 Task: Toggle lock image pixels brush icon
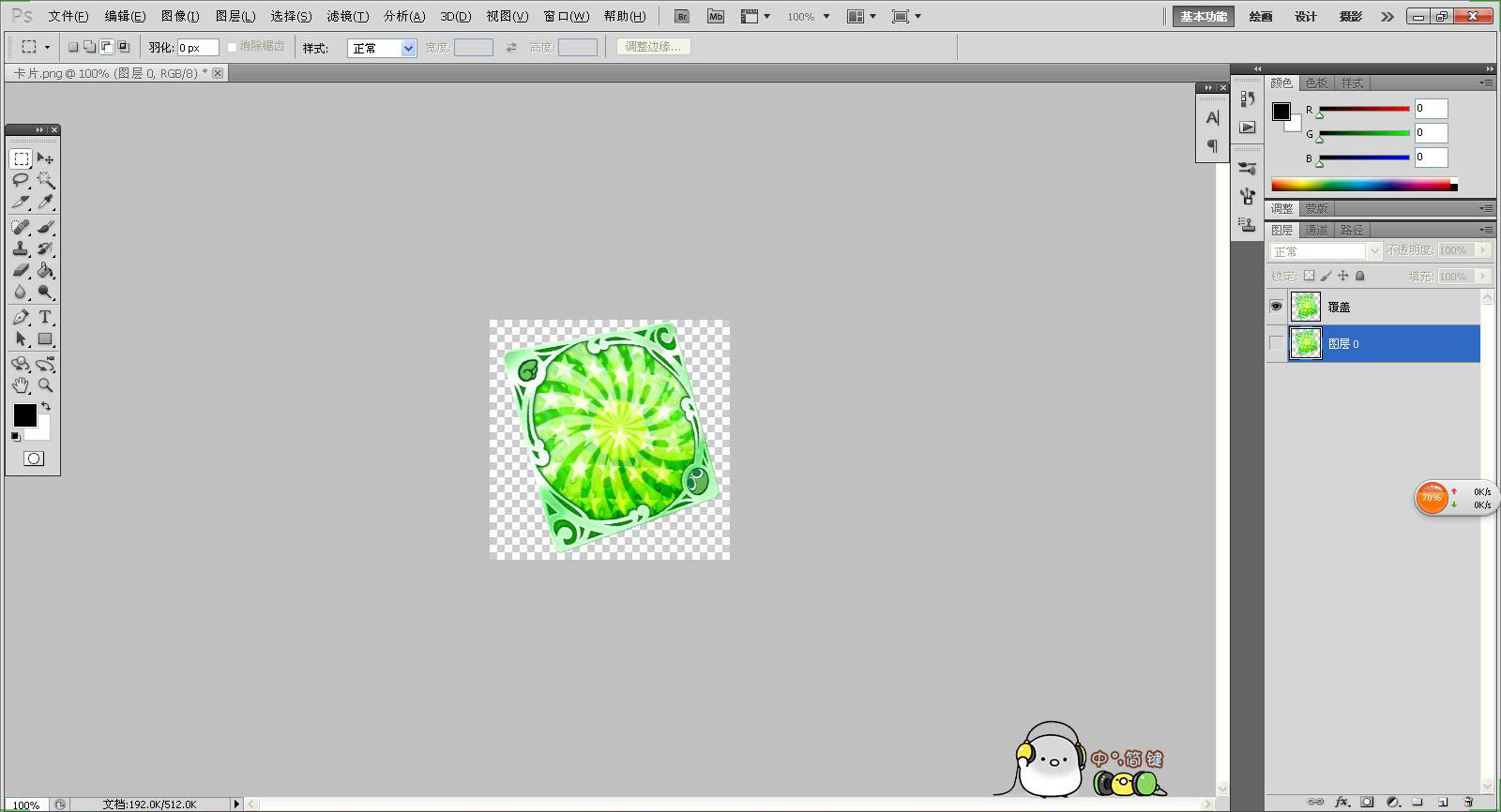pyautogui.click(x=1326, y=276)
